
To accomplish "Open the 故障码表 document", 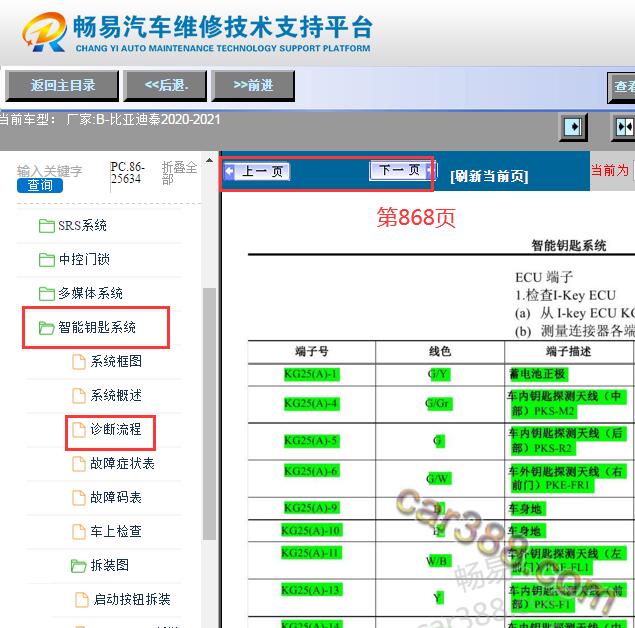I will tap(116, 497).
